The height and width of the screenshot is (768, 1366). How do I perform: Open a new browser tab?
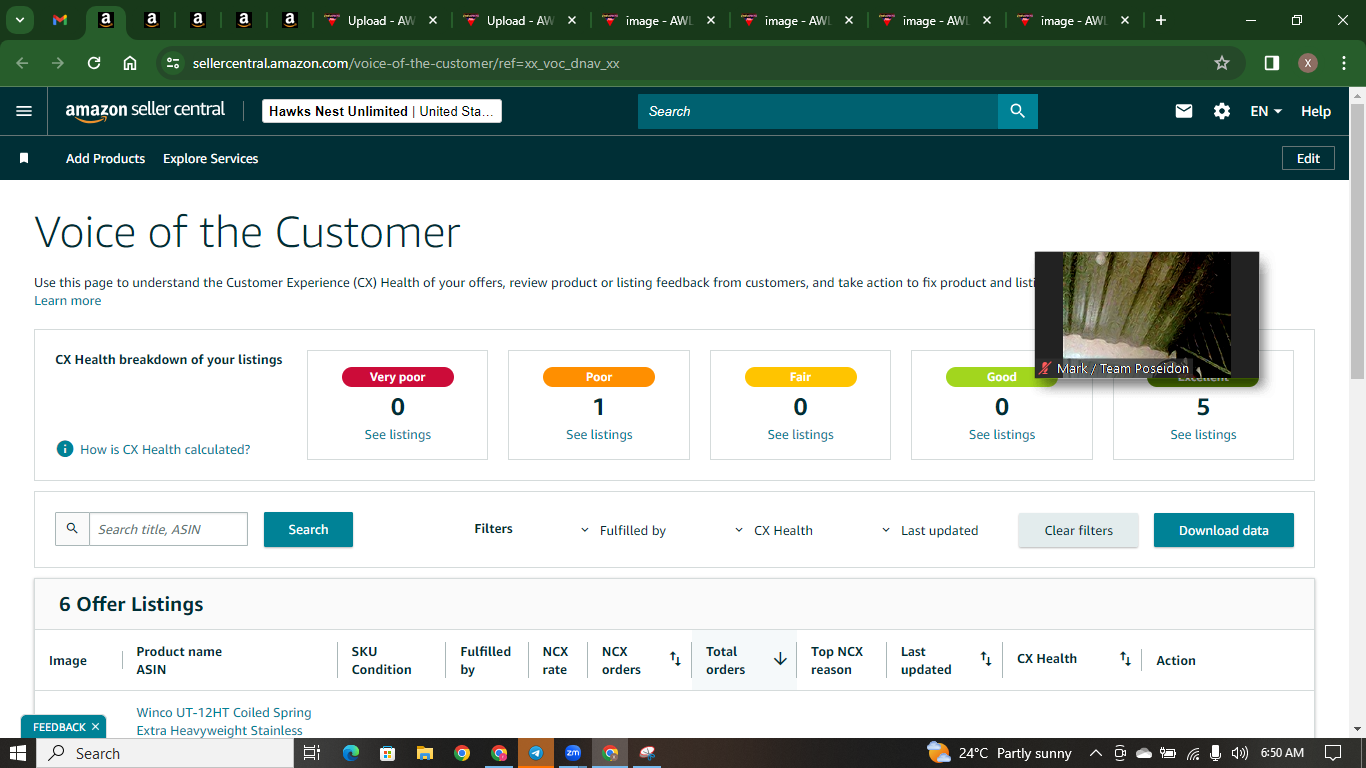pyautogui.click(x=1161, y=20)
